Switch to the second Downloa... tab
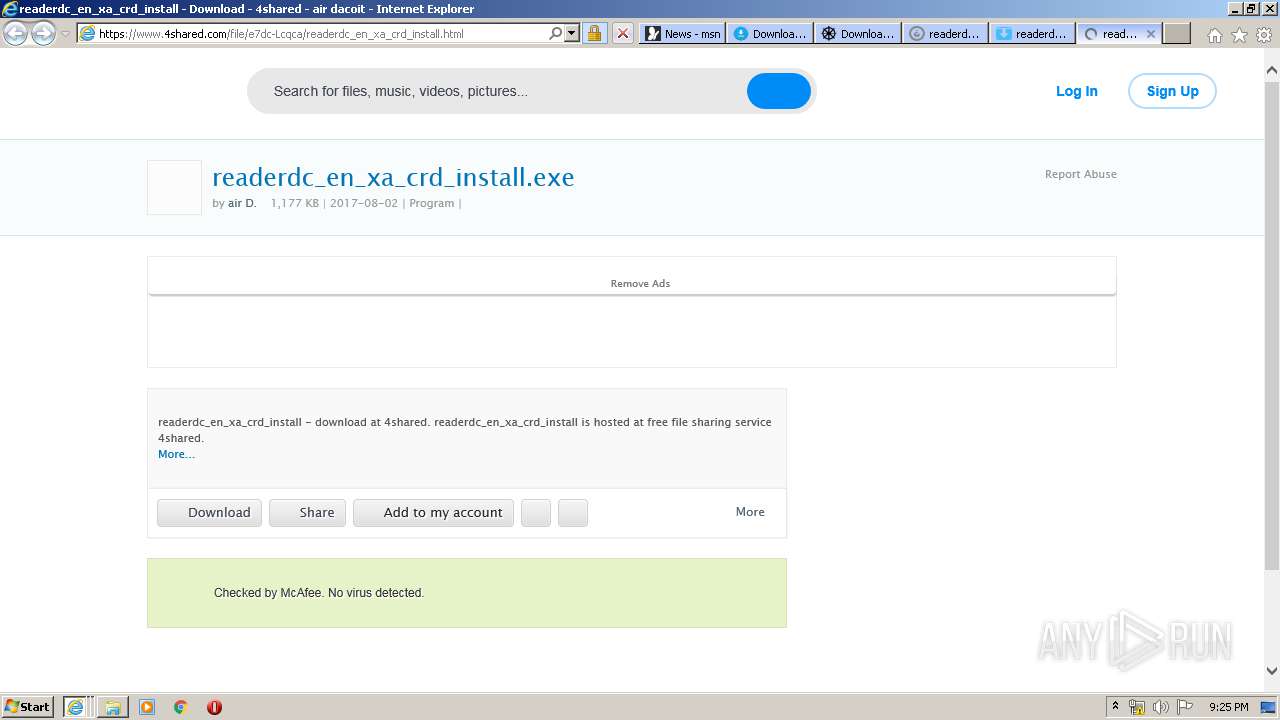Screen dimensions: 1280x720 pyautogui.click(x=857, y=33)
